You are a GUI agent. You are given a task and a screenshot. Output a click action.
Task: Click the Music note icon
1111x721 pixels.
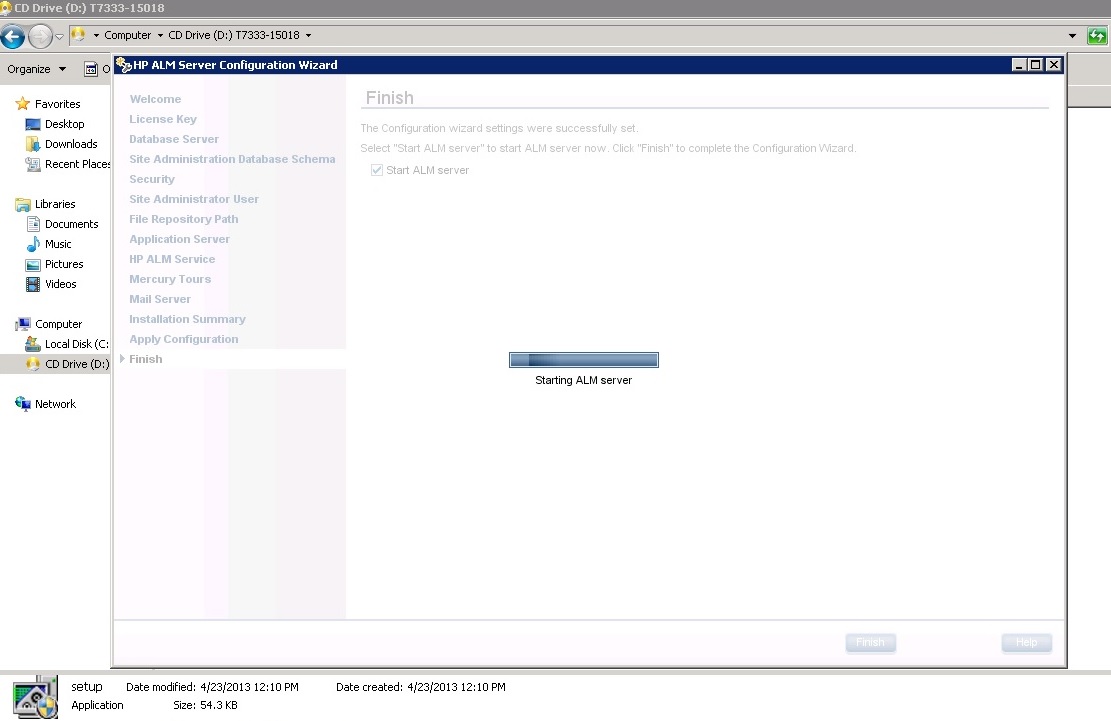tap(33, 244)
